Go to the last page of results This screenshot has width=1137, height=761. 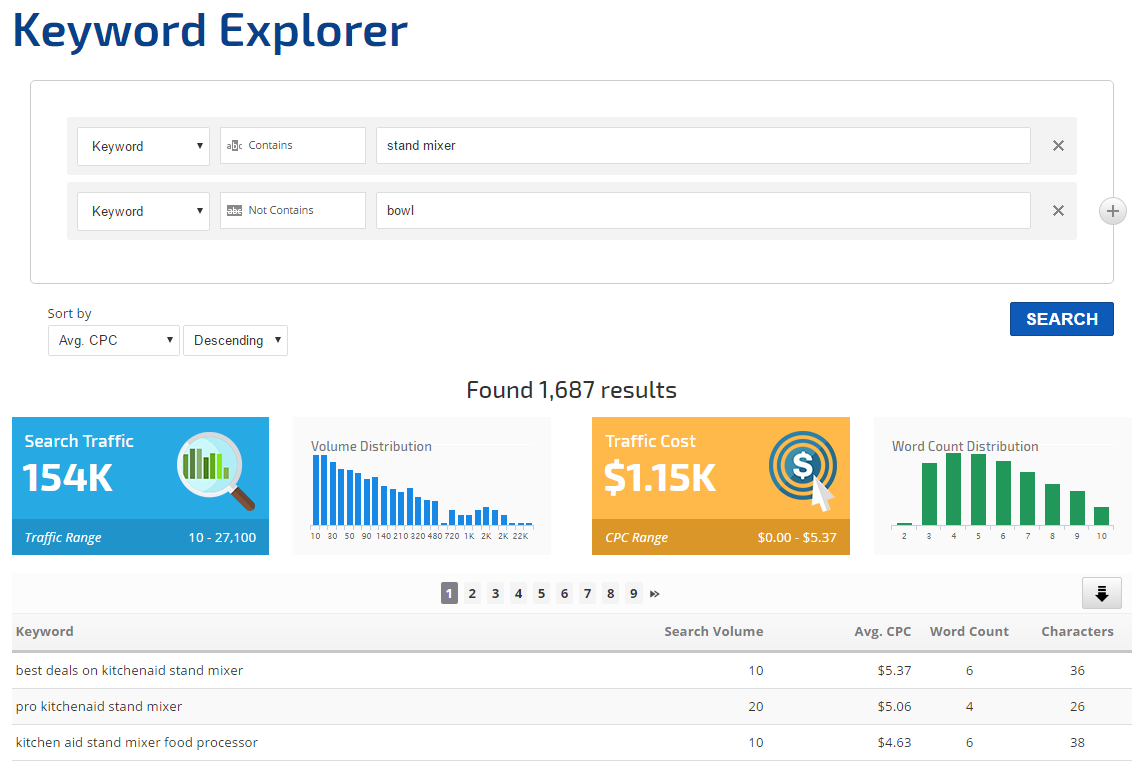tap(655, 594)
